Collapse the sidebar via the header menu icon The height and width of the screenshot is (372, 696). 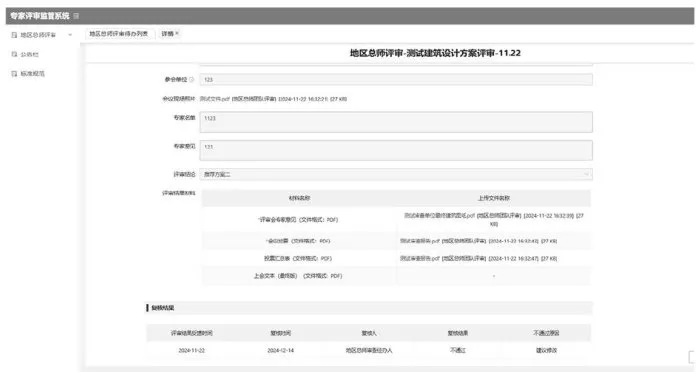(x=76, y=16)
